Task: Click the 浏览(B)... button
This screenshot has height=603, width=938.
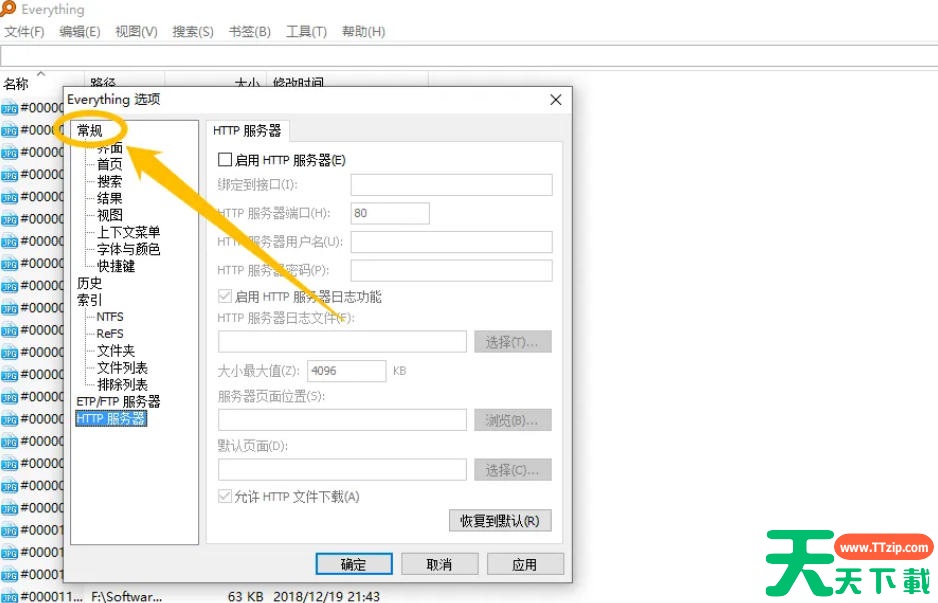Action: click(513, 420)
